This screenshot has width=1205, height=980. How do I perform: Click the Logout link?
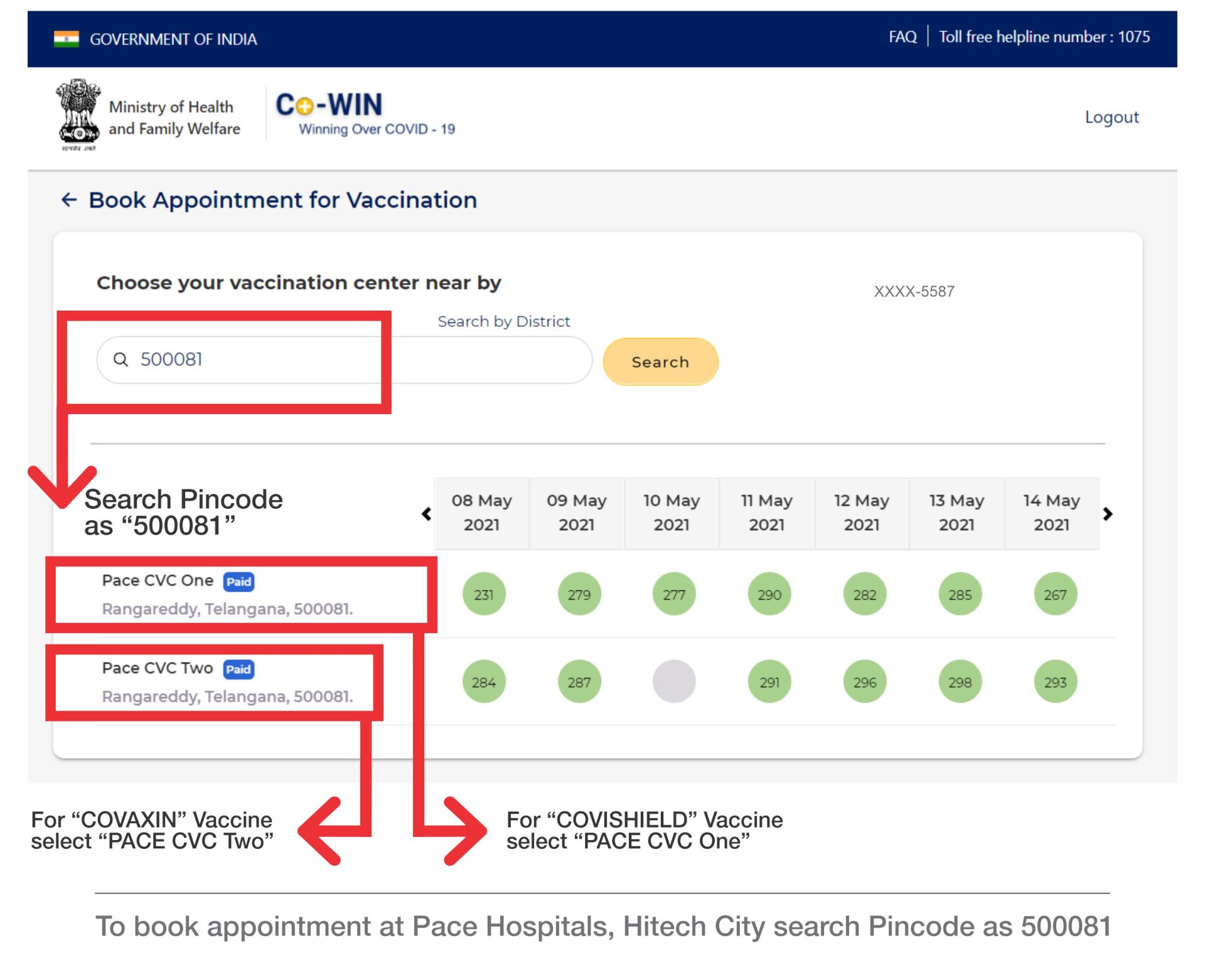(1111, 117)
